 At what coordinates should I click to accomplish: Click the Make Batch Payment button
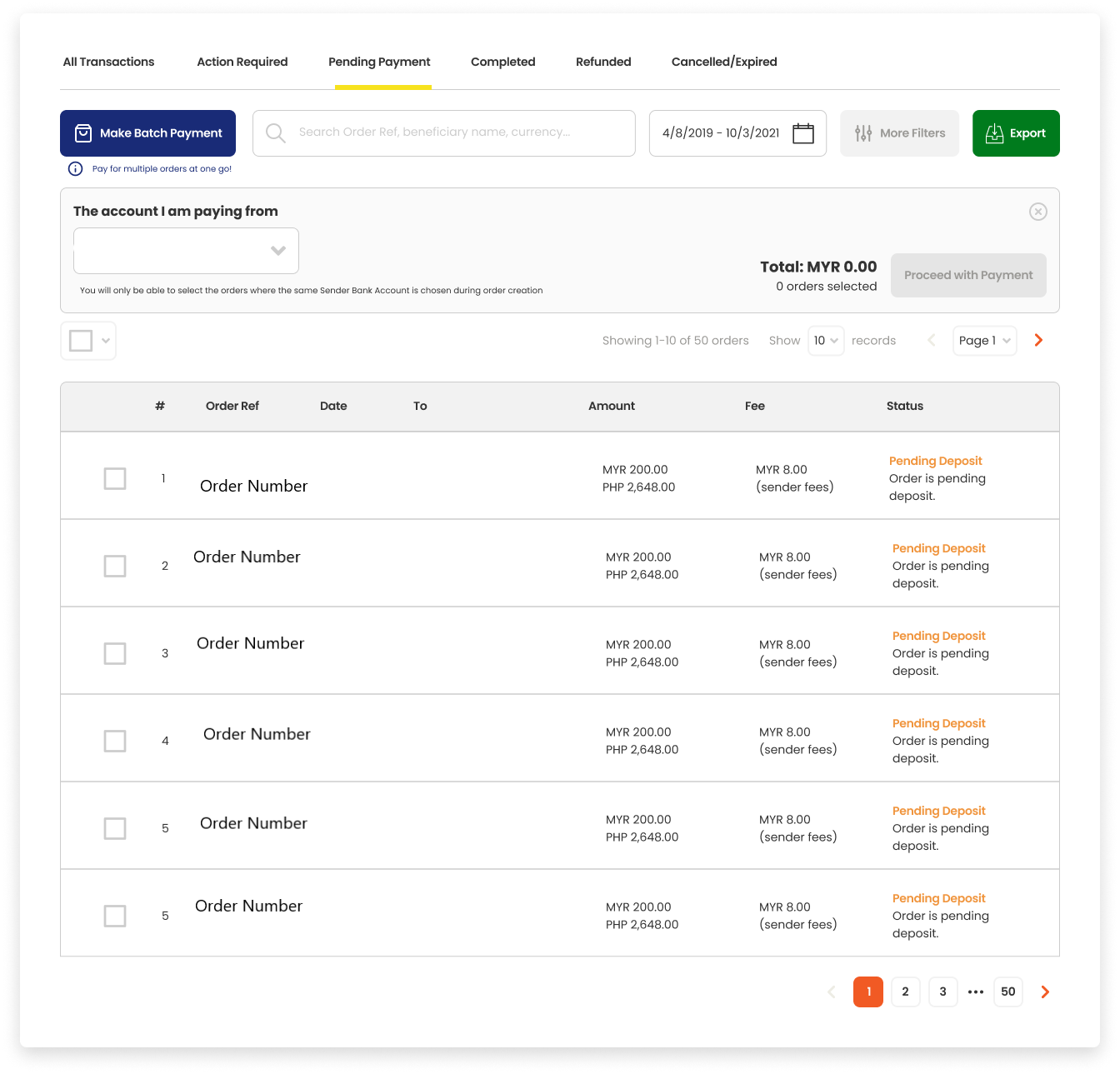(147, 133)
